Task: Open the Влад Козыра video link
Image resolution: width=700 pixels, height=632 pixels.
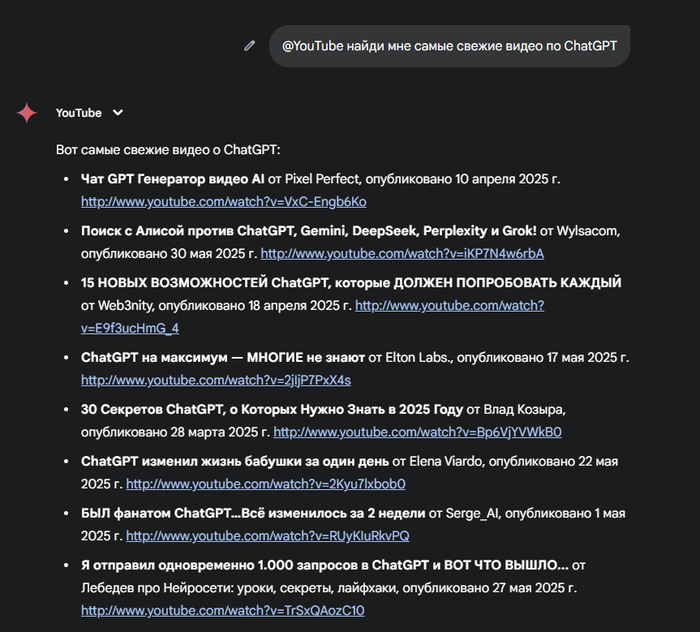Action: [417, 432]
